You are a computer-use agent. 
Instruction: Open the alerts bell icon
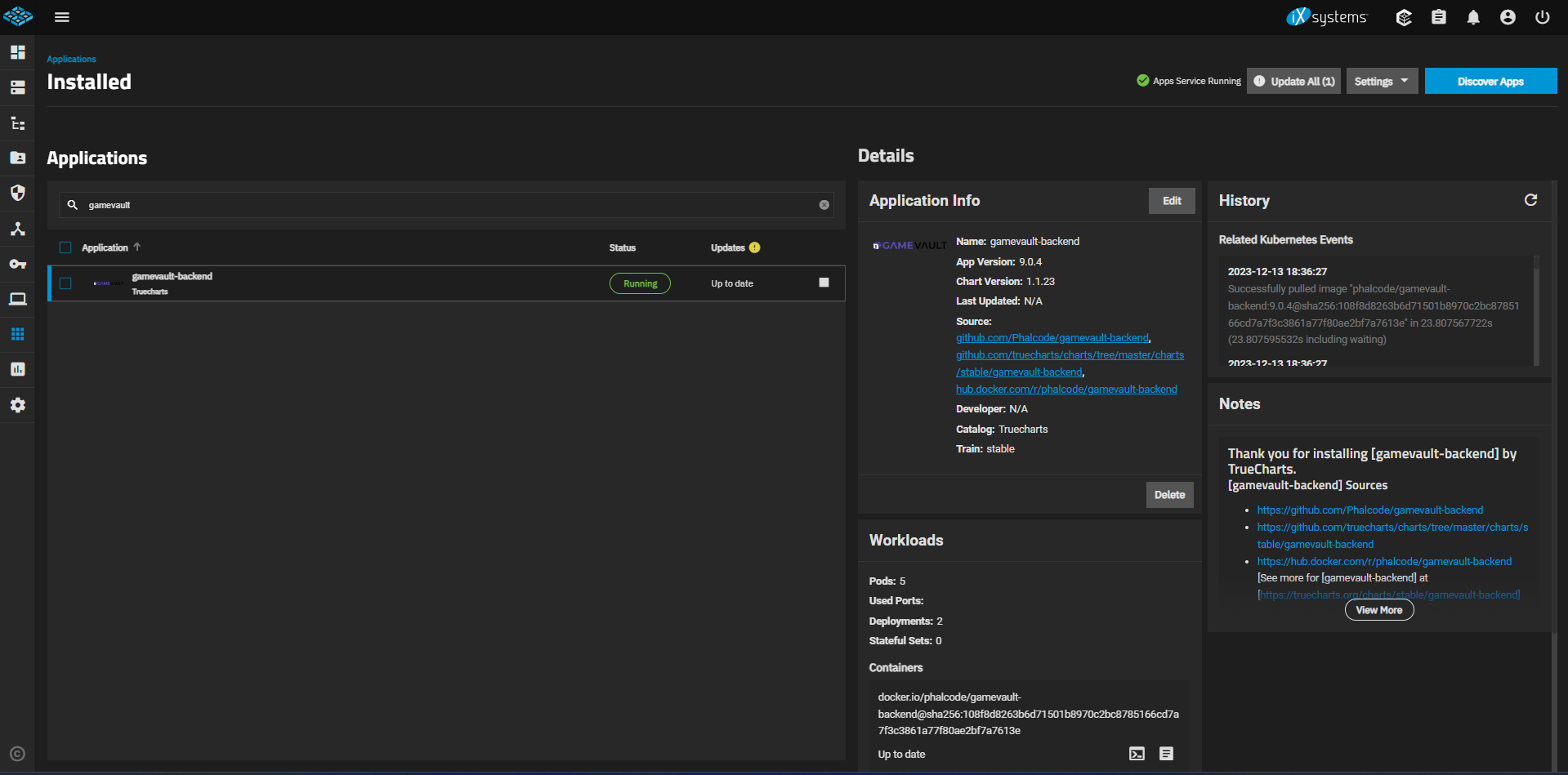point(1473,17)
